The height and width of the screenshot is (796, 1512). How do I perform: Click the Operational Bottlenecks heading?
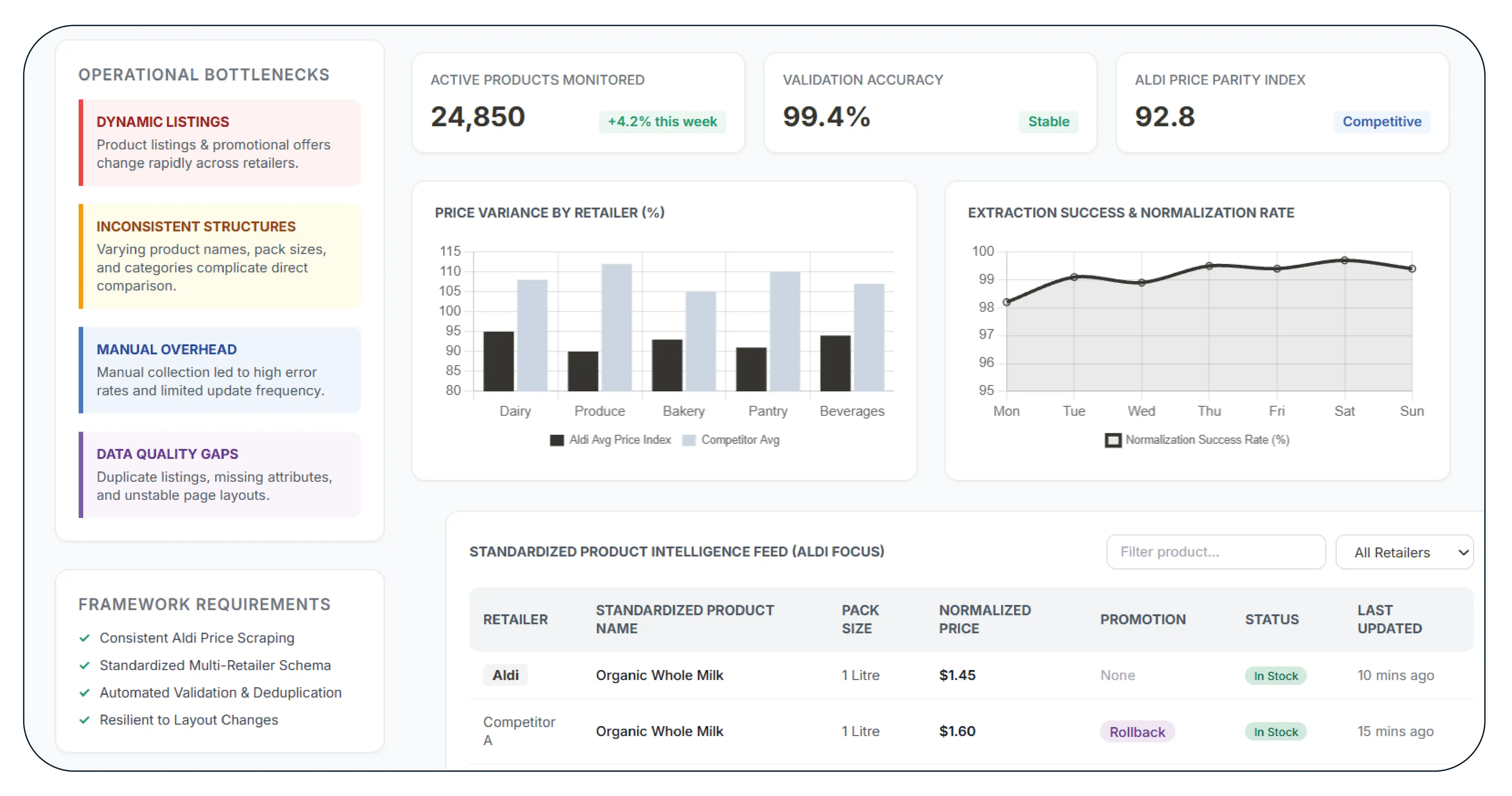(204, 74)
